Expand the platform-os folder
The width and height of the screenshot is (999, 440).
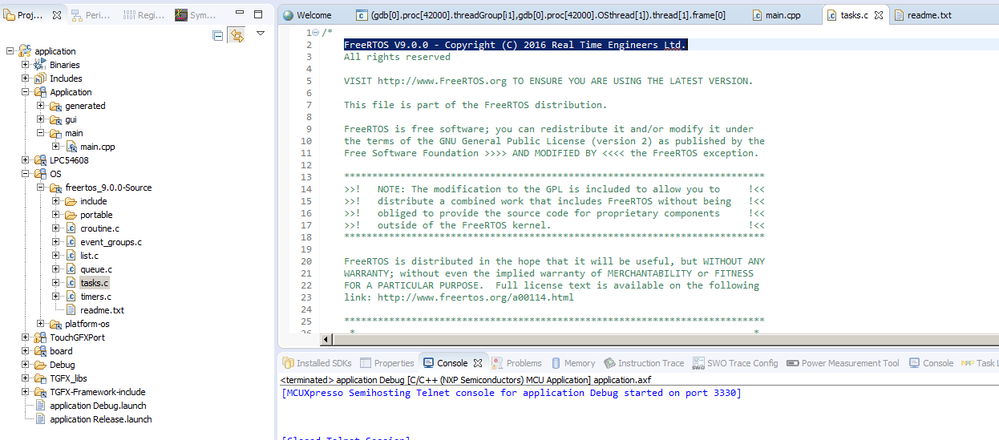click(x=40, y=323)
